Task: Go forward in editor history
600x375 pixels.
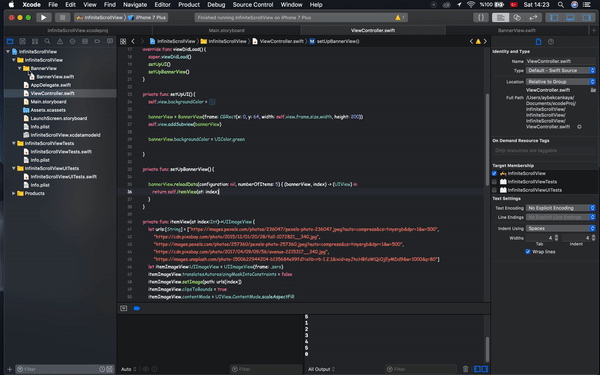Action: click(x=142, y=41)
